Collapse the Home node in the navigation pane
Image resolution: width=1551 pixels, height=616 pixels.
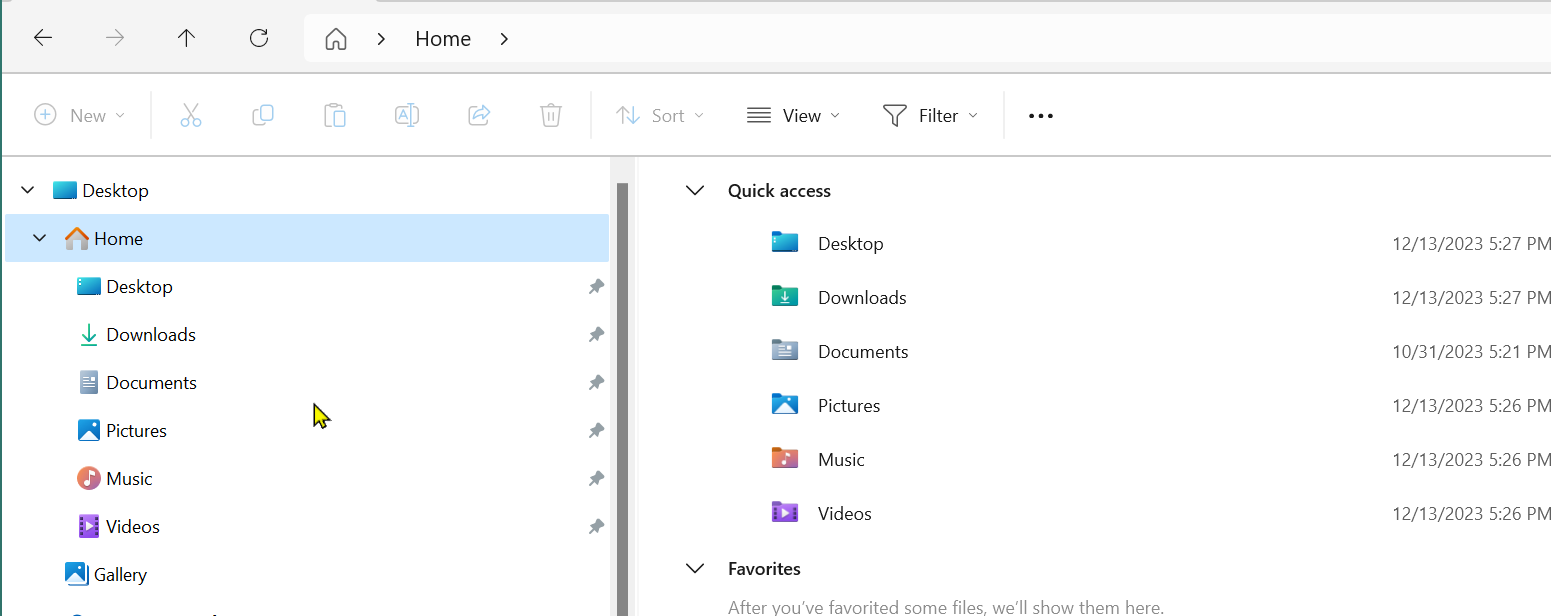point(39,238)
